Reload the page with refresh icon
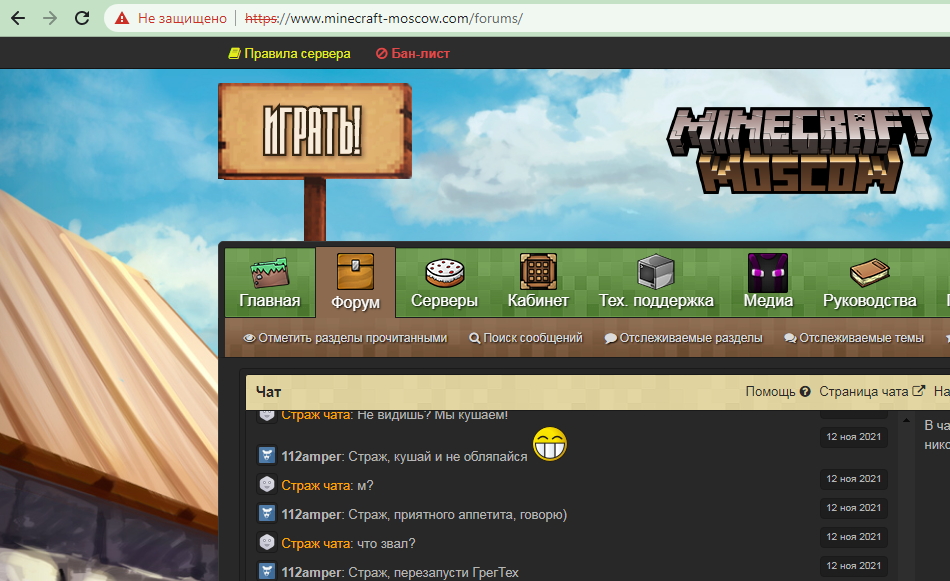This screenshot has height=581, width=950. coord(82,18)
